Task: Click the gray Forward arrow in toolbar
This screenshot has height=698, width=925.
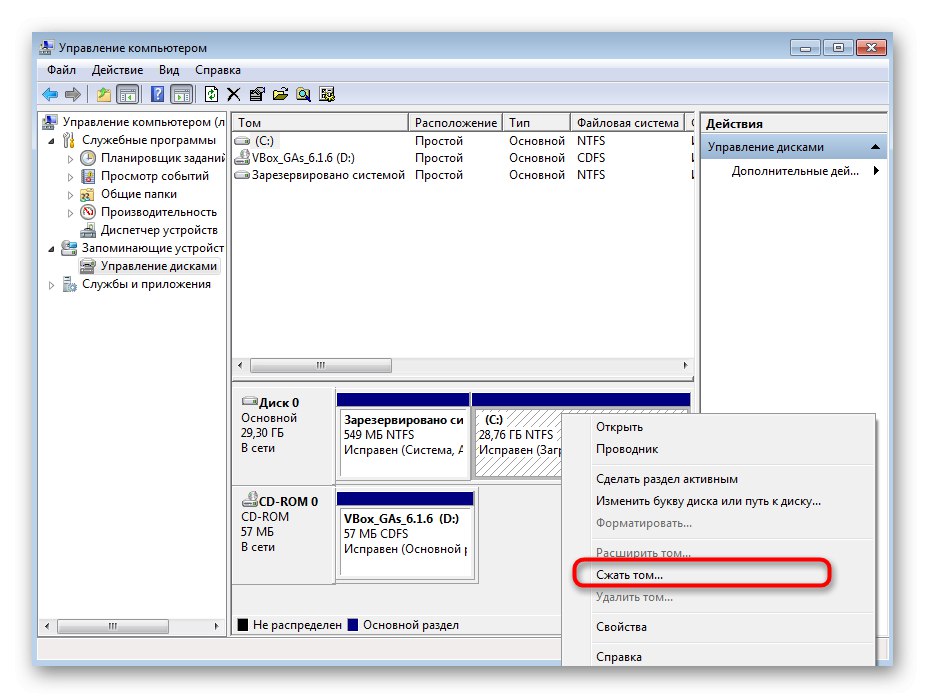Action: click(73, 94)
